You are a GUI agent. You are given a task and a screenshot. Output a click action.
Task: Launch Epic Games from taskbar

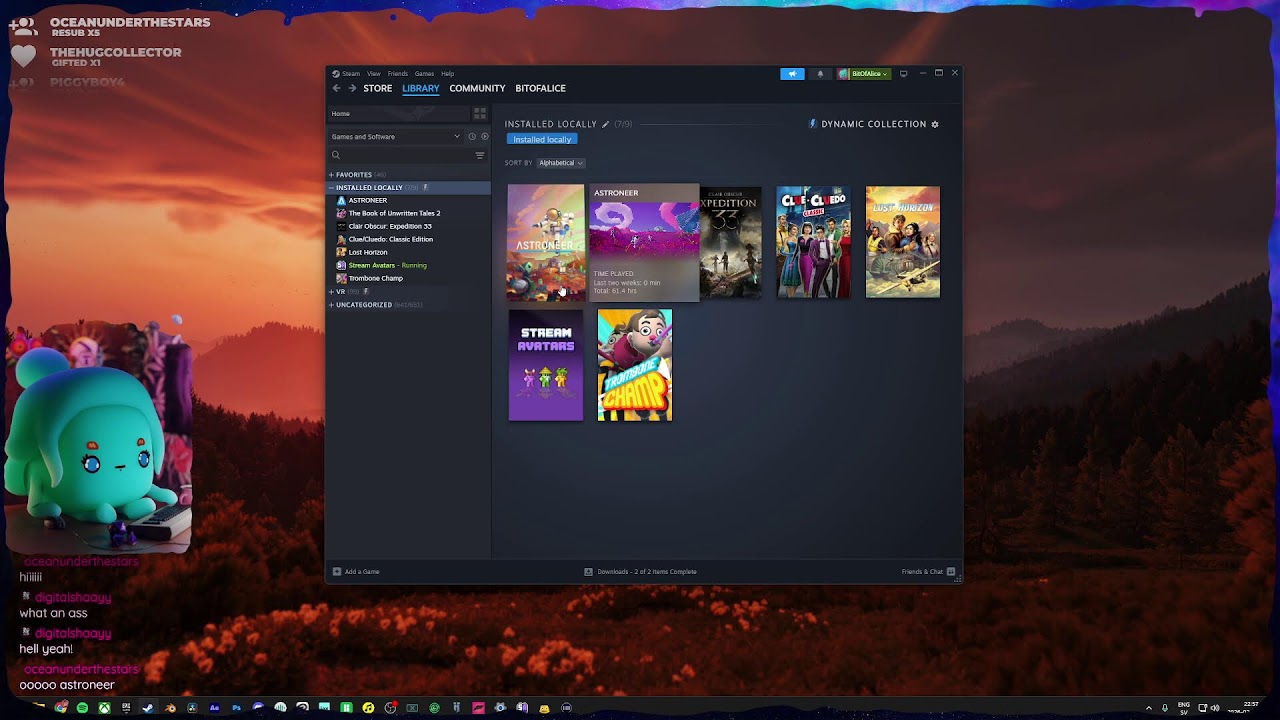[126, 708]
